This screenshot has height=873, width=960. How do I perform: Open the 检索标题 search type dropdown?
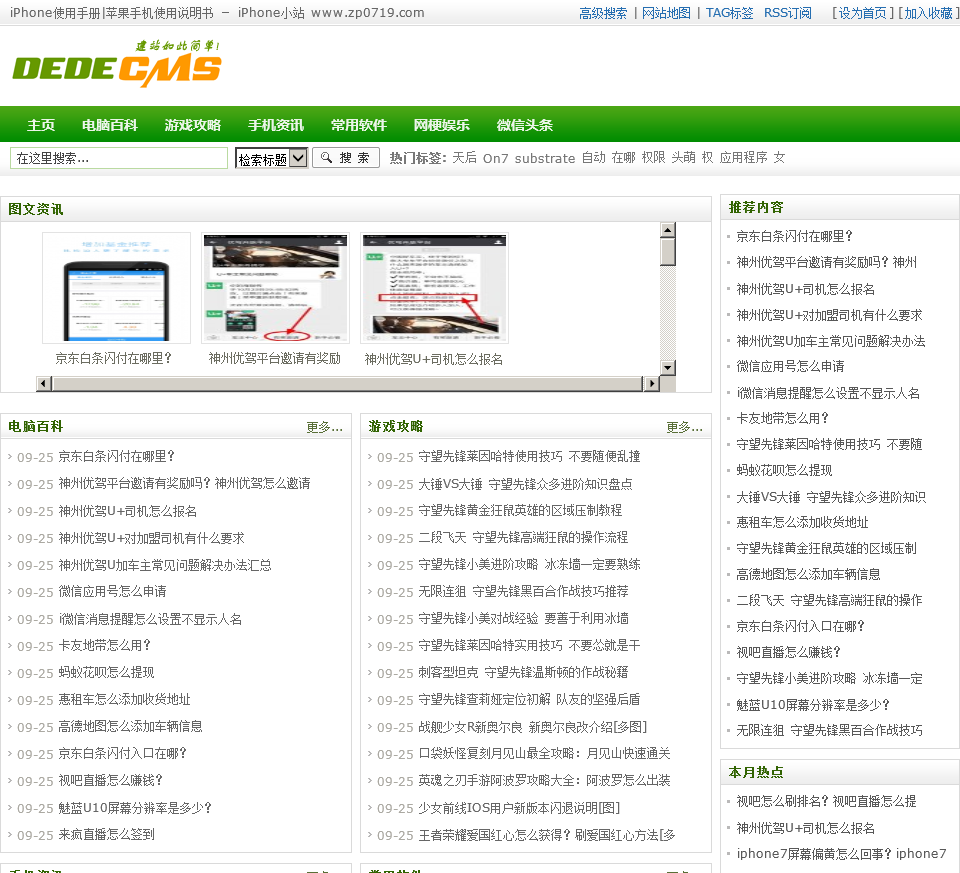[271, 159]
